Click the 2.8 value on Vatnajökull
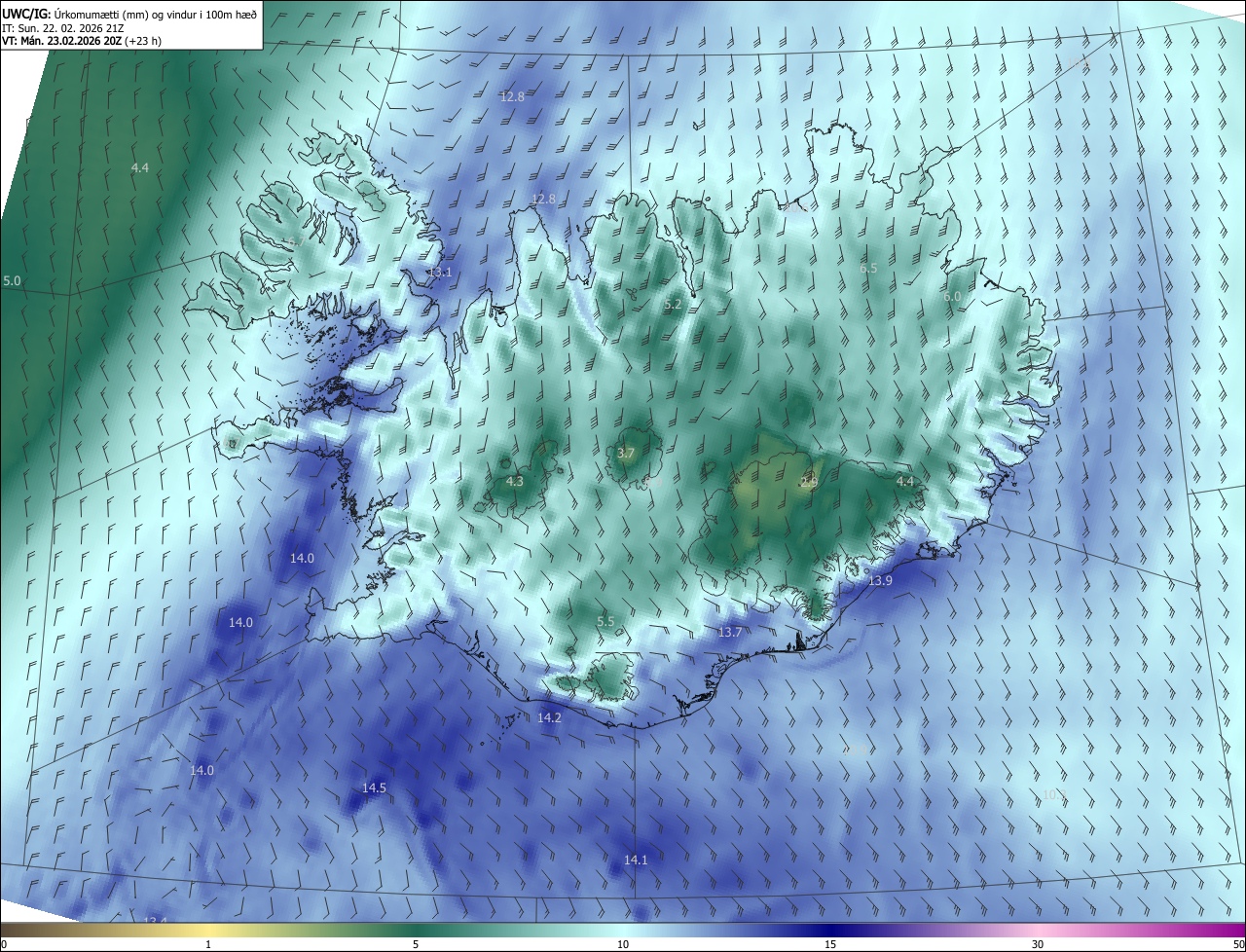 [809, 482]
